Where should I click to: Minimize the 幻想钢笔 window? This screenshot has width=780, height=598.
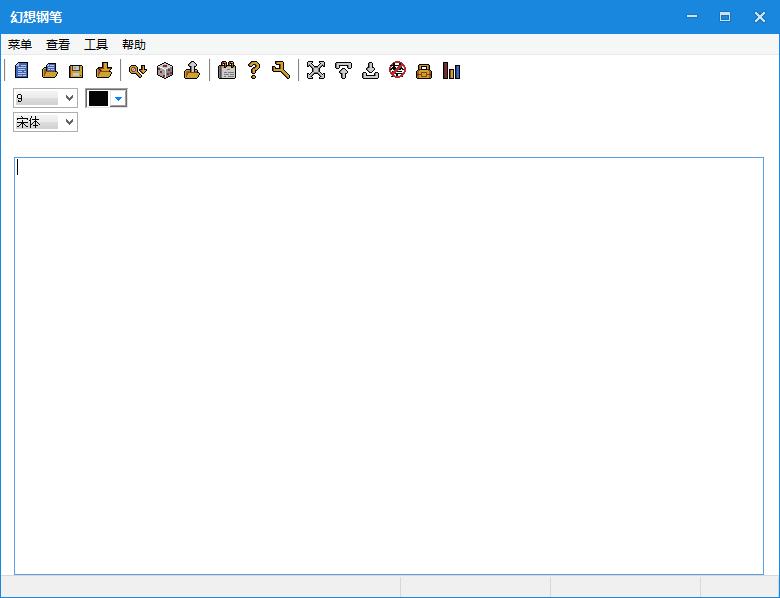point(692,17)
